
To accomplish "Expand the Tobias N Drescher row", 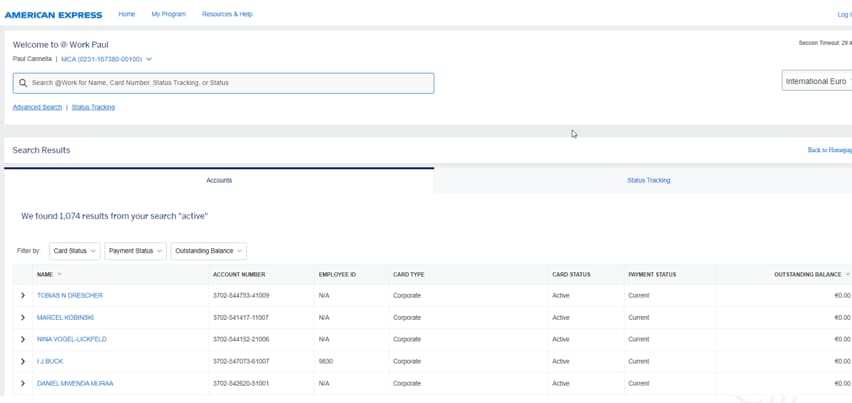I will click(23, 296).
